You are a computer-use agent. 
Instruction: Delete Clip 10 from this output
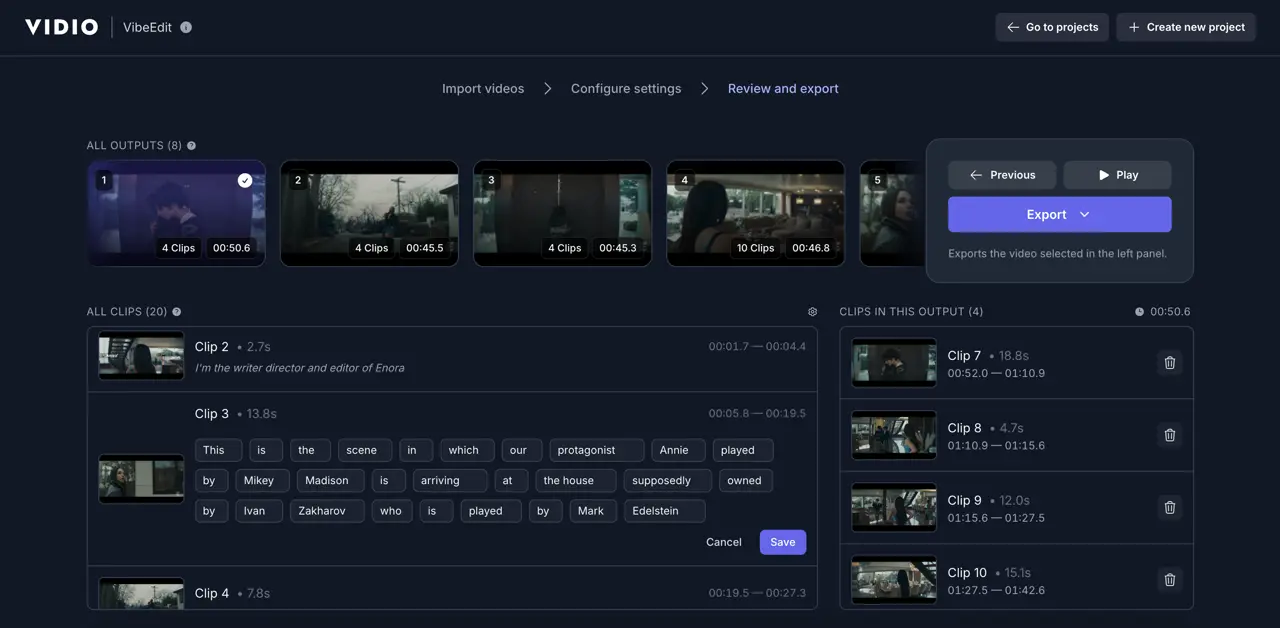point(1170,579)
